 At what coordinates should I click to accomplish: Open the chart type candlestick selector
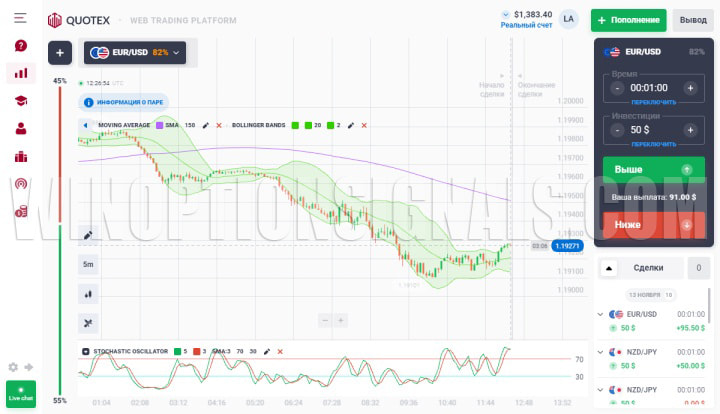pyautogui.click(x=88, y=294)
